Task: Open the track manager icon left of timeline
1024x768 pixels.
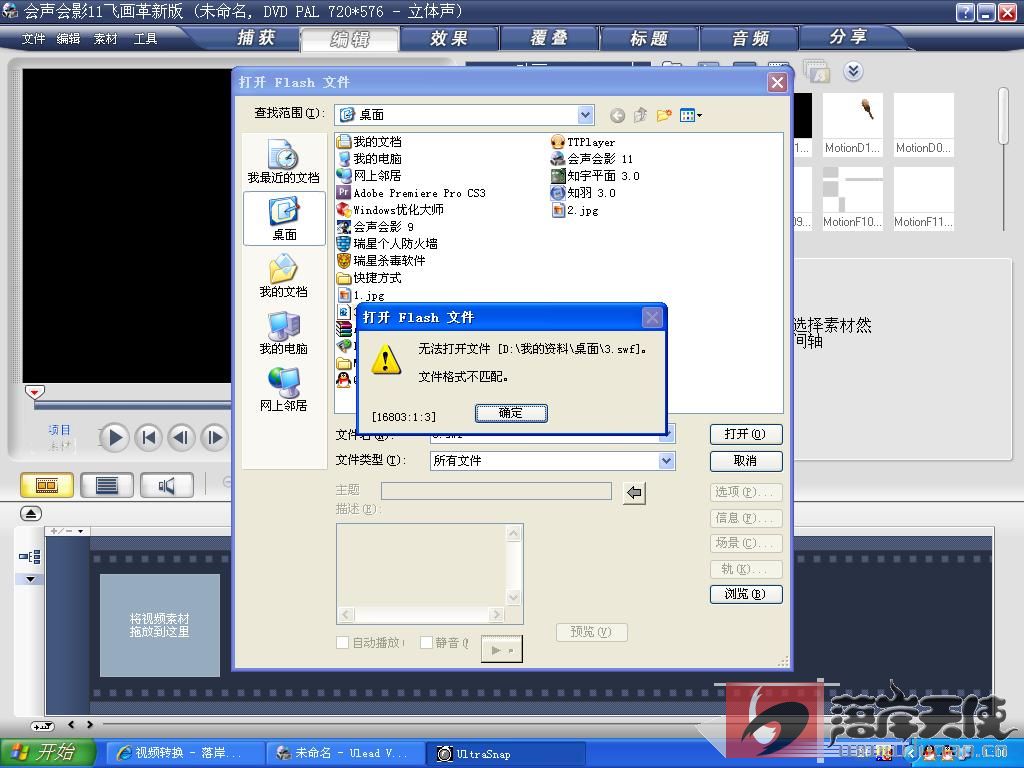Action: pos(30,556)
